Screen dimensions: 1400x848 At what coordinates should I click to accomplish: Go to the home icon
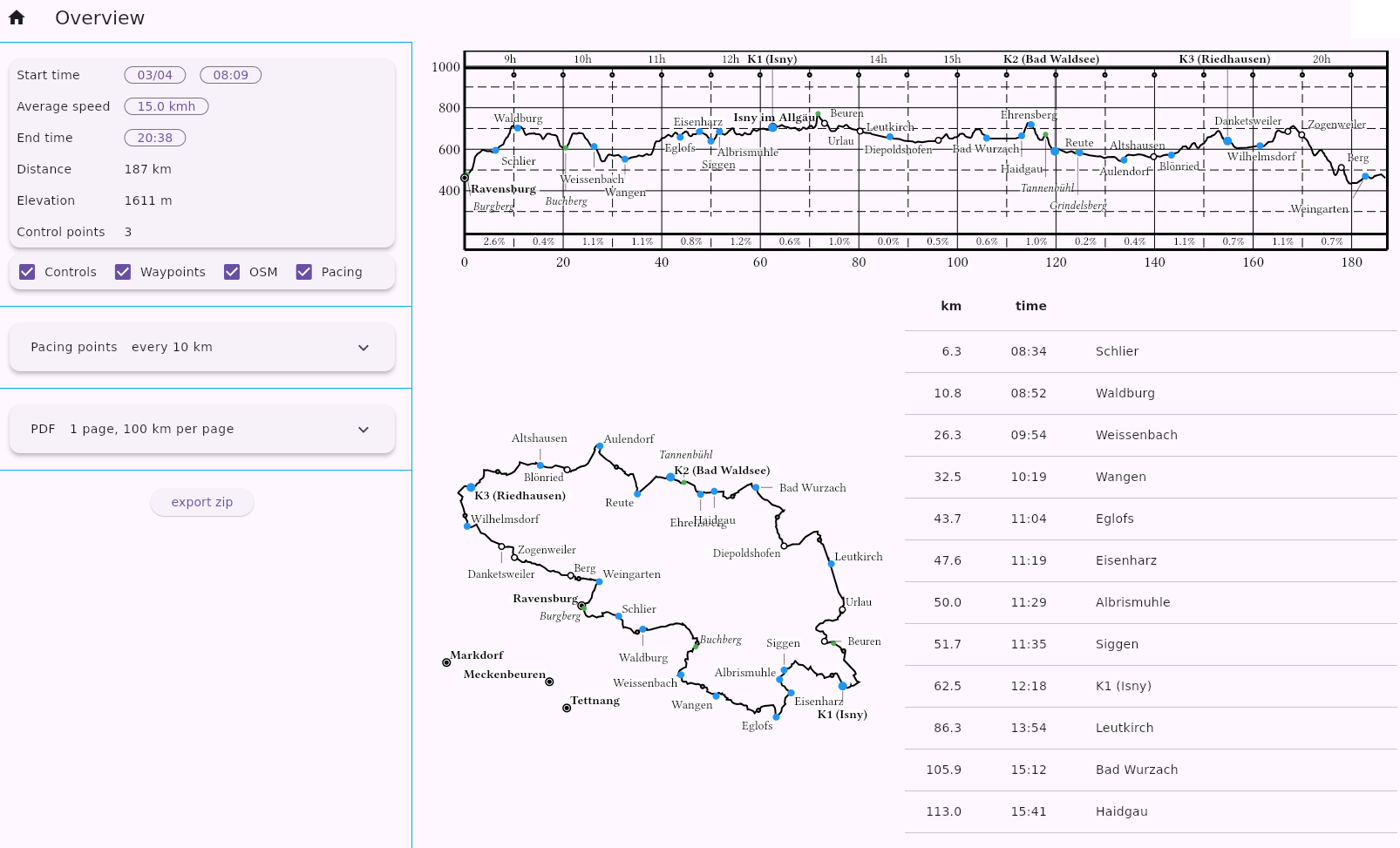(17, 17)
